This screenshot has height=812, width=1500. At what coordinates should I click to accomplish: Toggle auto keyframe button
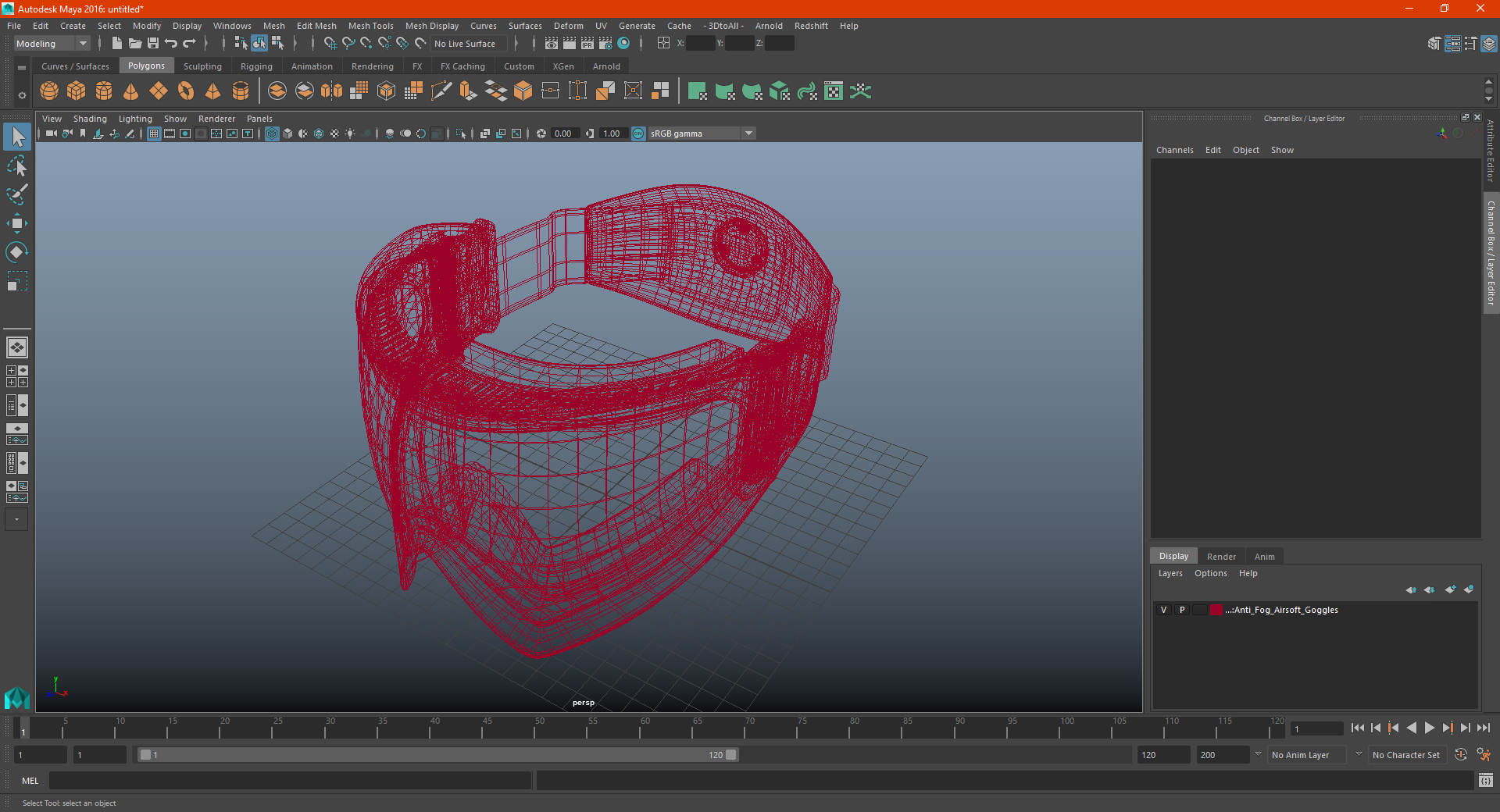(1461, 755)
